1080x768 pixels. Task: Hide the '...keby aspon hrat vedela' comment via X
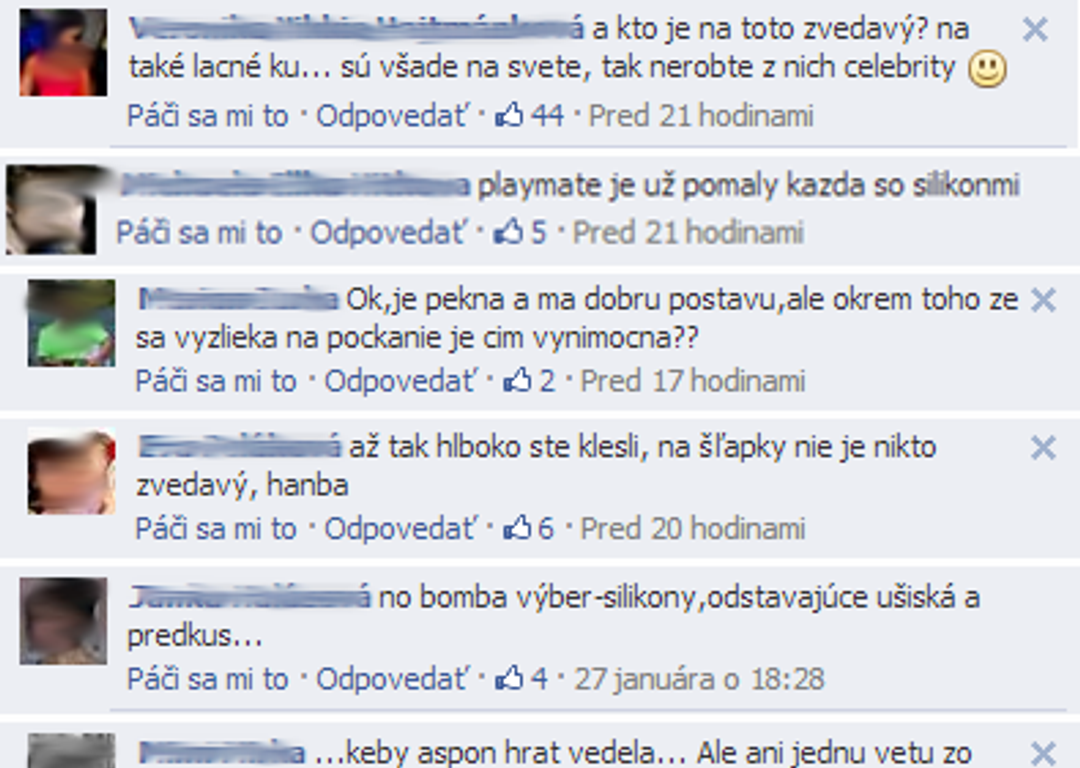[1043, 752]
